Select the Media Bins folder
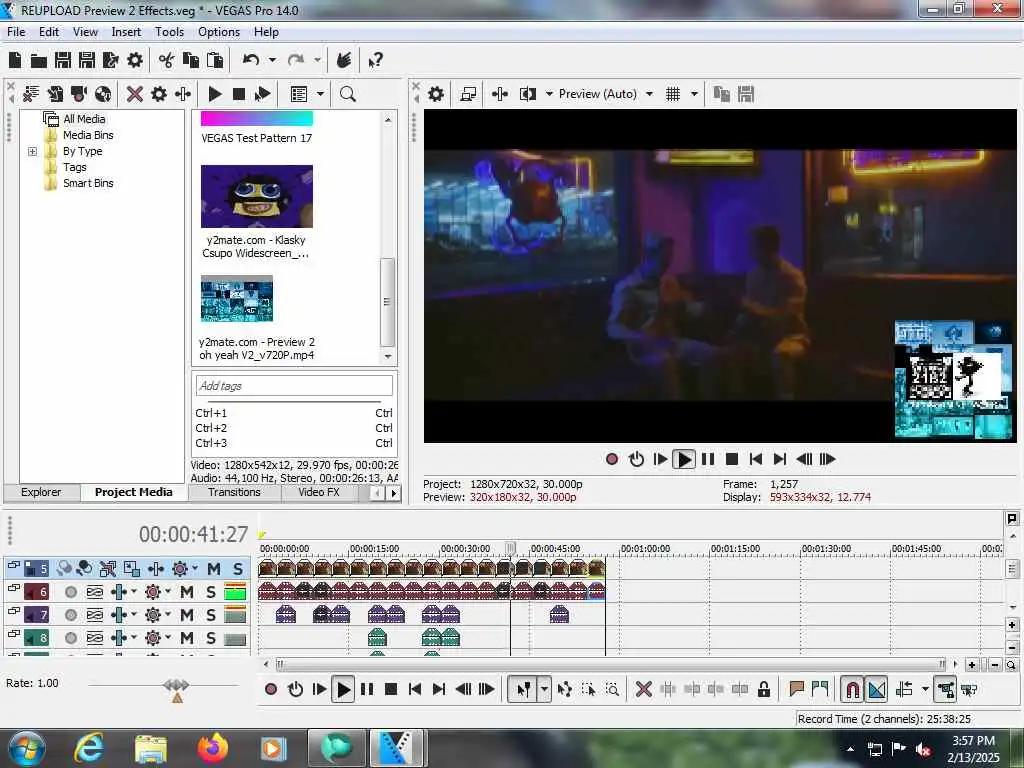 coord(88,135)
